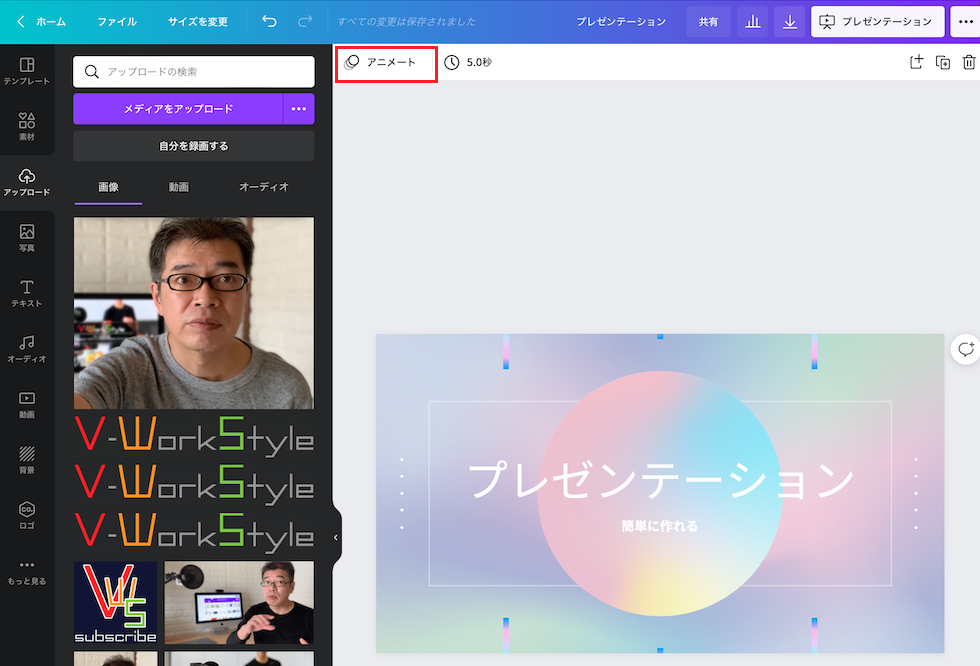Delete the current page with the trash icon
This screenshot has width=980, height=666.
click(x=968, y=62)
